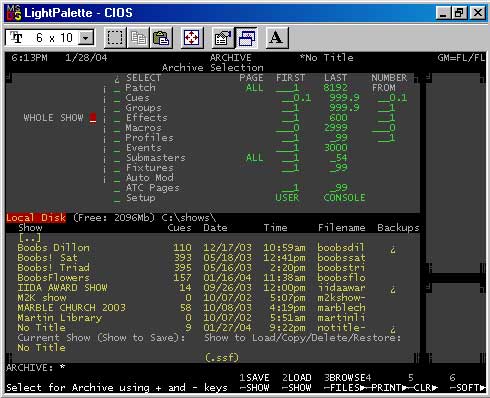Click the Cues column header
Viewport: 490px width, 398px height.
(x=179, y=228)
